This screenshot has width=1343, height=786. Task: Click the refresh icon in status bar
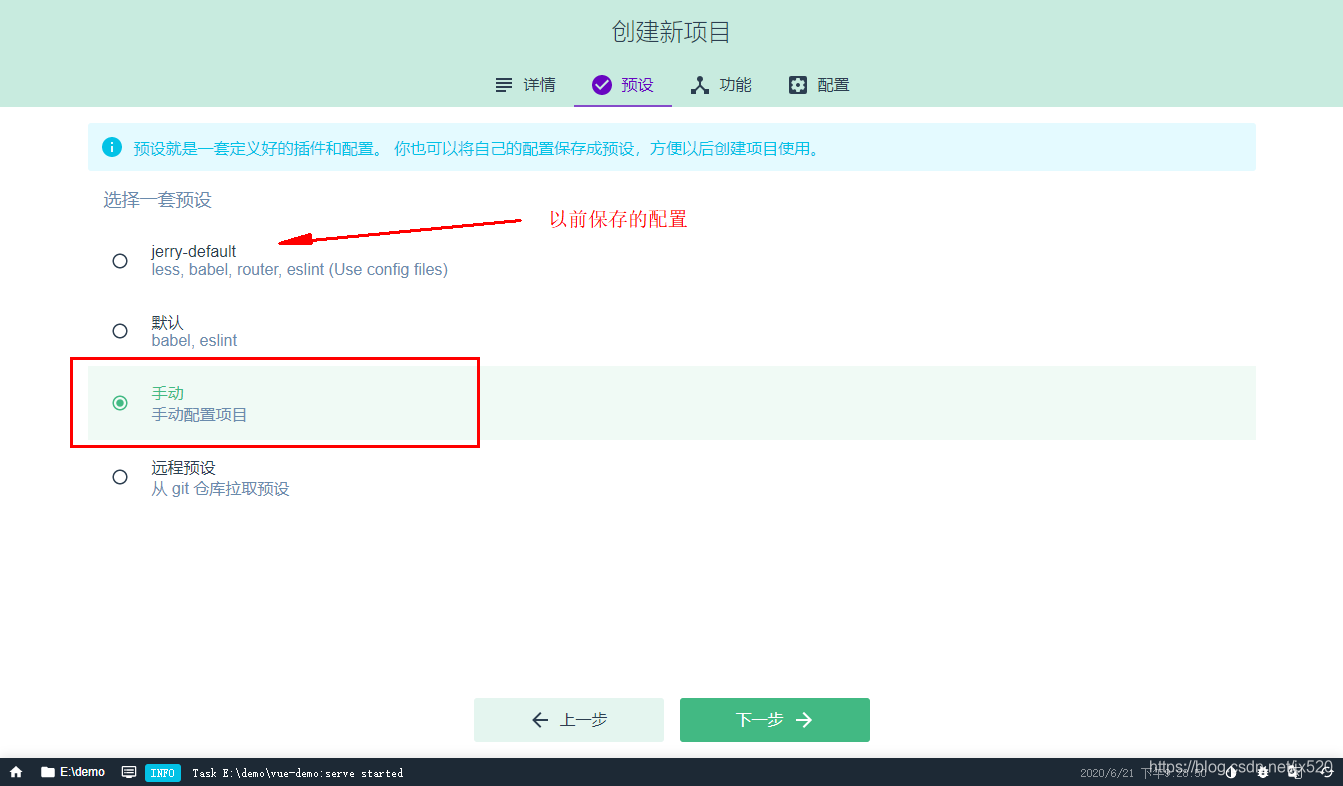point(1326,772)
